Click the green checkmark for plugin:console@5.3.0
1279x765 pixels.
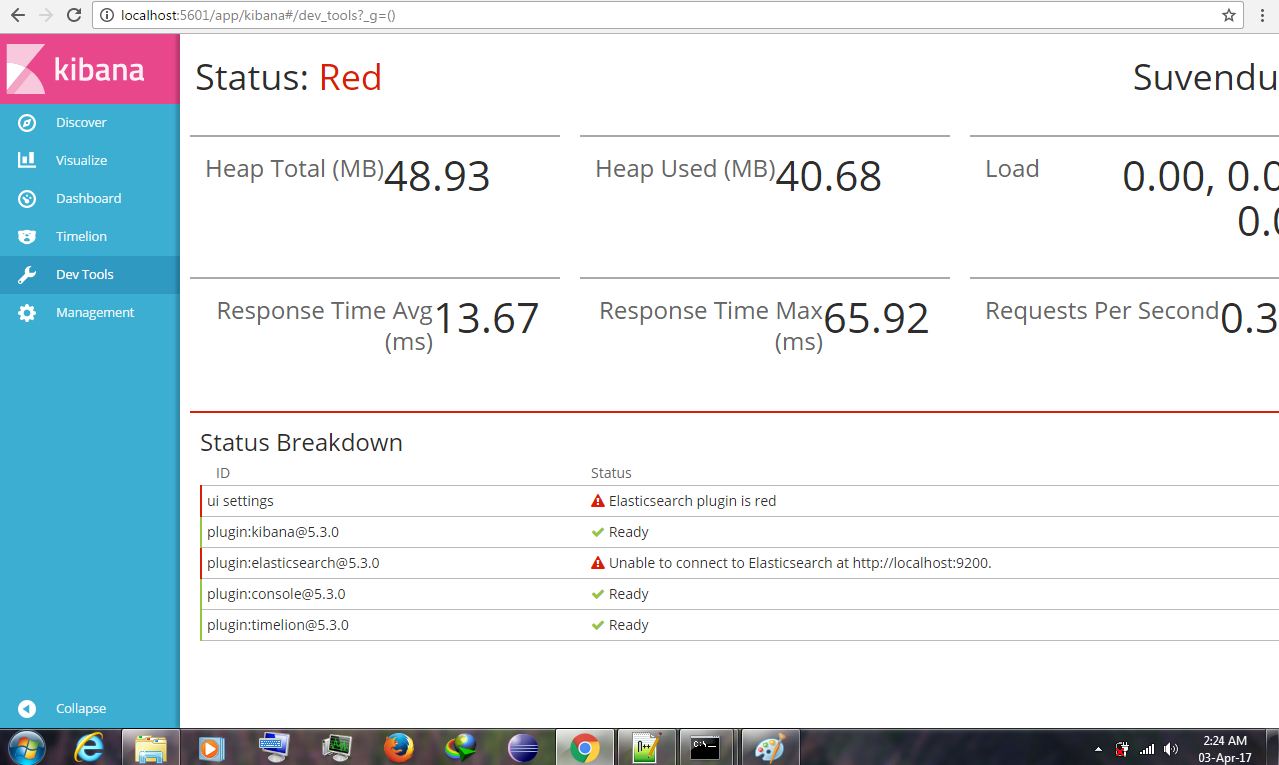point(598,594)
